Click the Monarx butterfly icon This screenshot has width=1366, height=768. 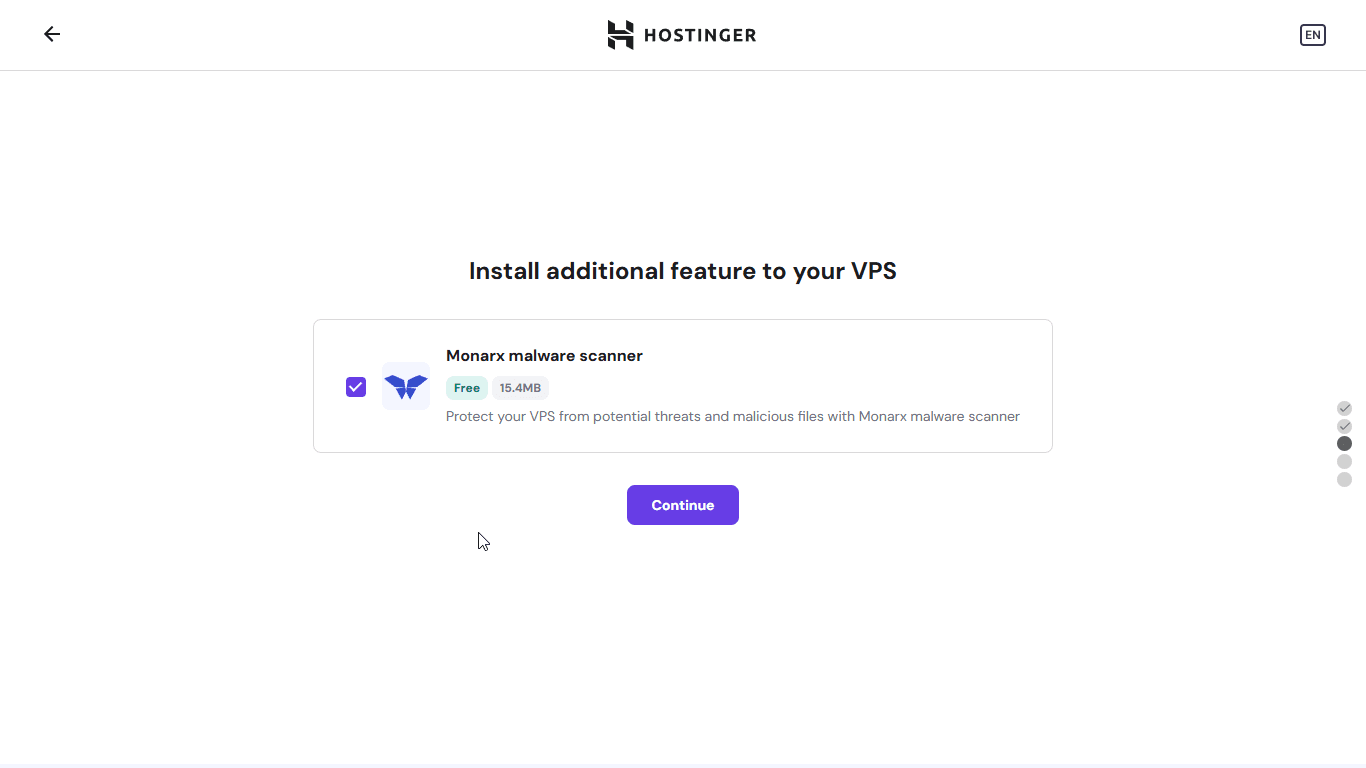(x=406, y=386)
